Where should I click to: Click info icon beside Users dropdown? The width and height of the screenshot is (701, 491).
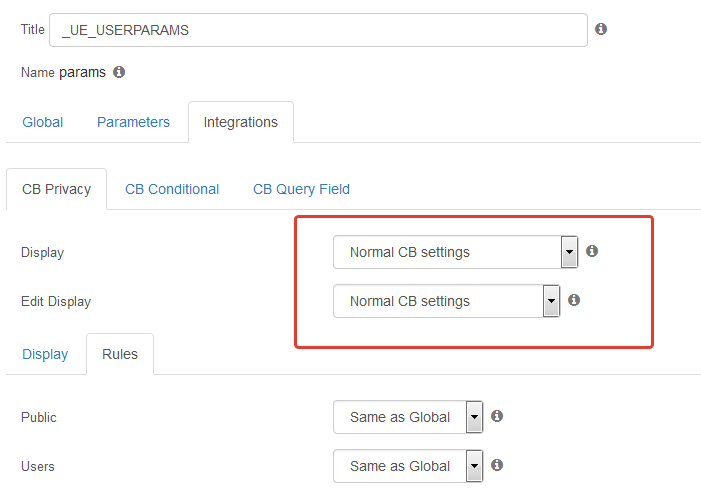click(x=497, y=465)
